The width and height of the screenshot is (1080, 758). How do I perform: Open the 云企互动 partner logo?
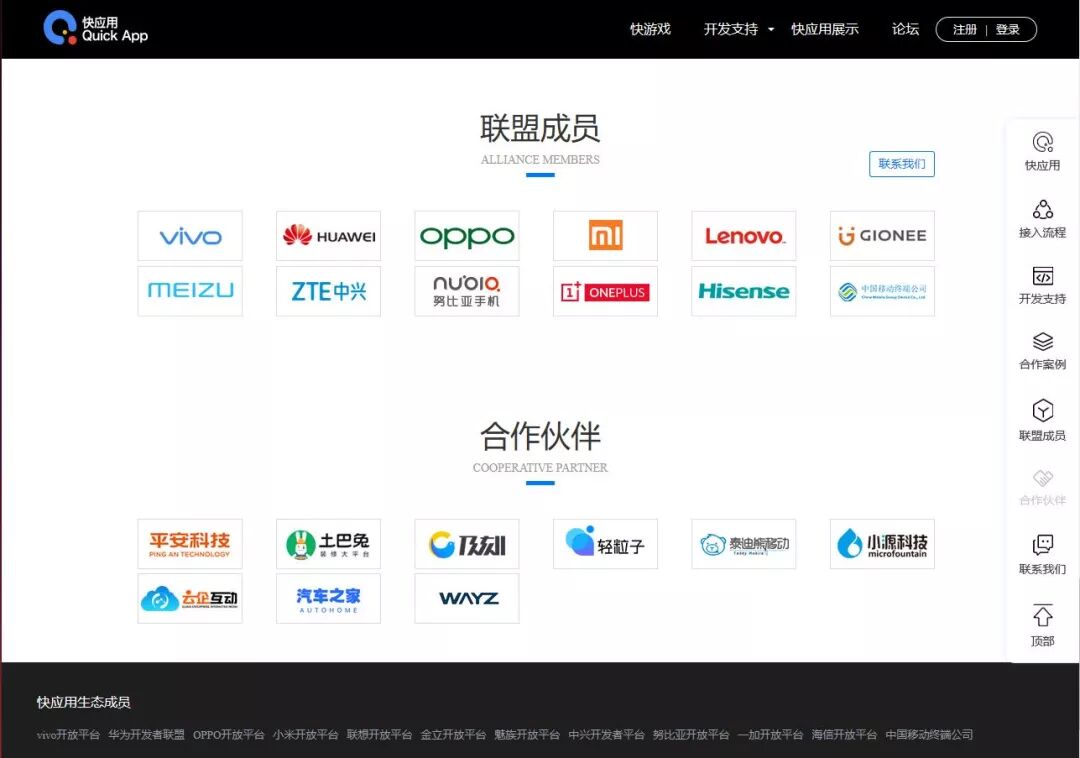[190, 598]
